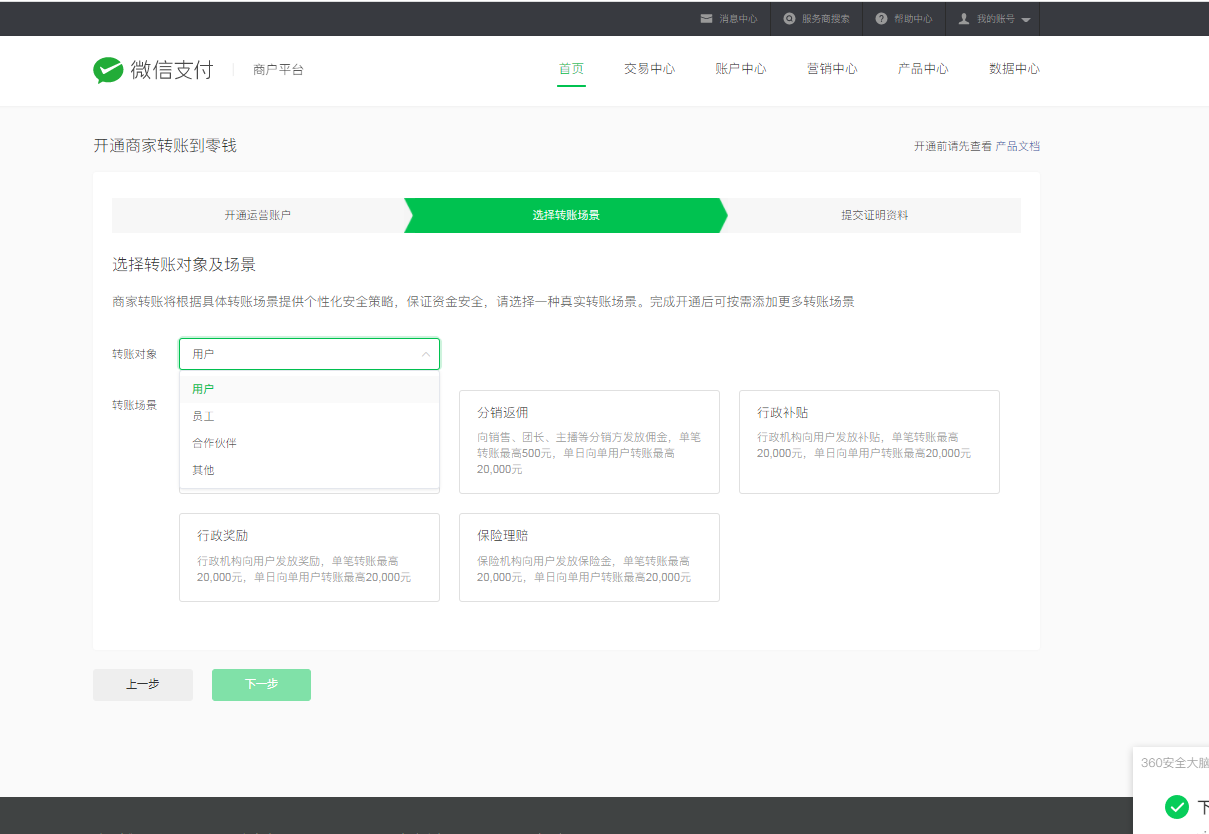The height and width of the screenshot is (834, 1209).
Task: Collapse the 转账对象 dropdown chevron
Action: click(x=426, y=354)
